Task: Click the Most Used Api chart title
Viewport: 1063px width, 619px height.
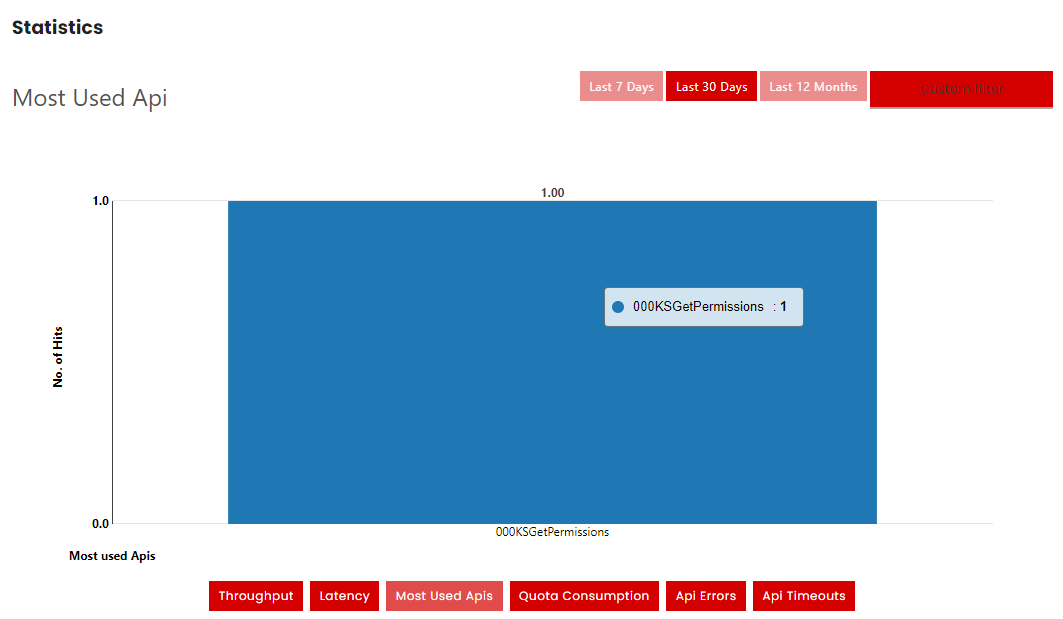Action: pyautogui.click(x=89, y=98)
